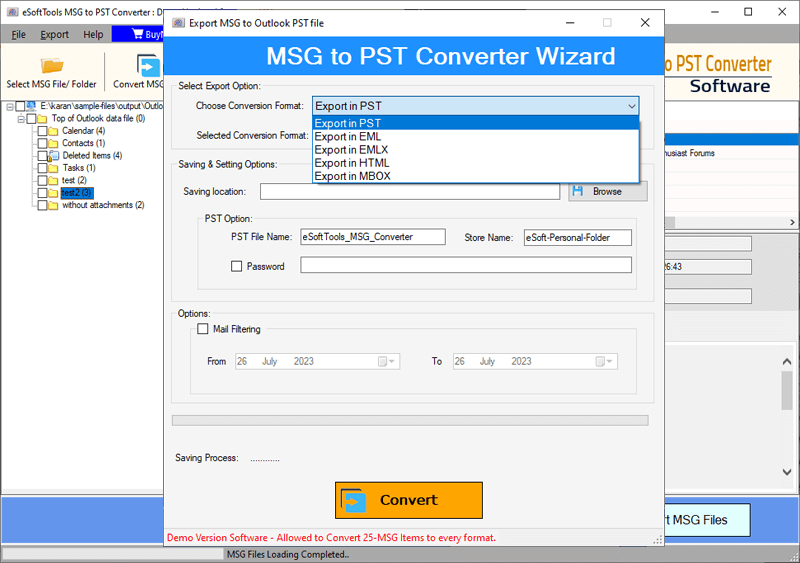Screen dimensions: 800x563
Task: Click the Tasks folder icon
Action: 53,168
